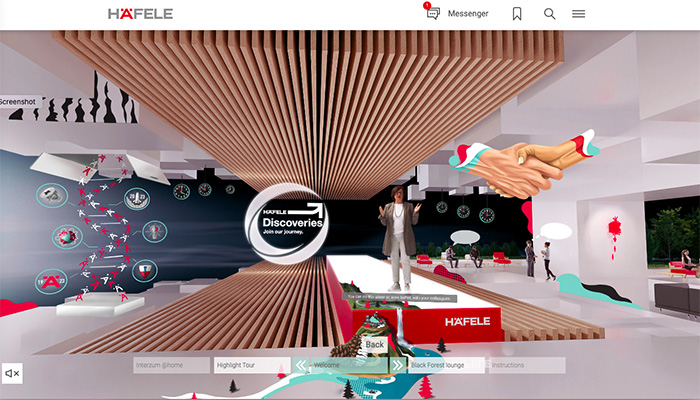Click the Back button
Screen dimensions: 700x400
pyautogui.click(x=375, y=344)
